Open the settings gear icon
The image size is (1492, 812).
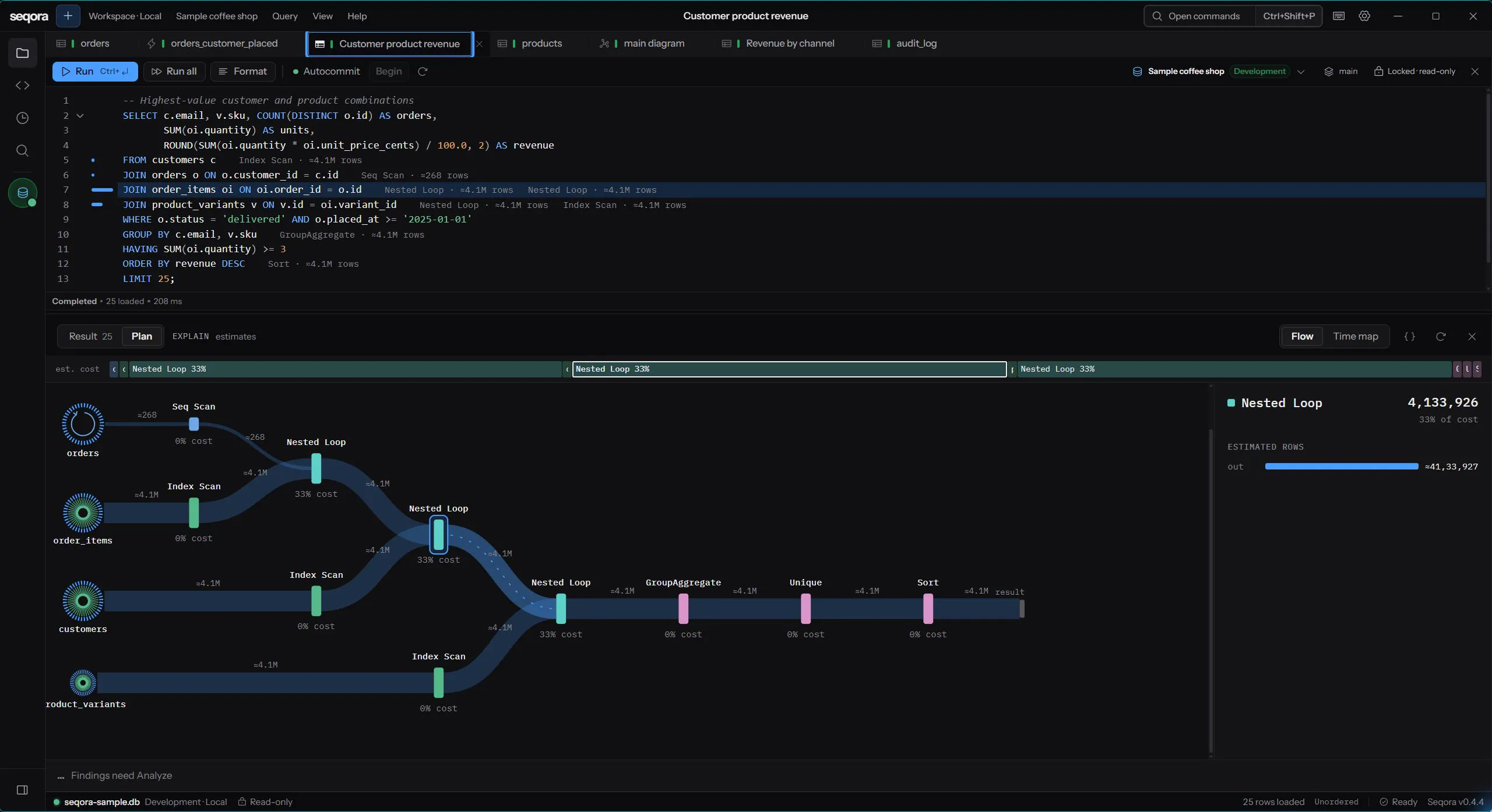pos(1364,16)
